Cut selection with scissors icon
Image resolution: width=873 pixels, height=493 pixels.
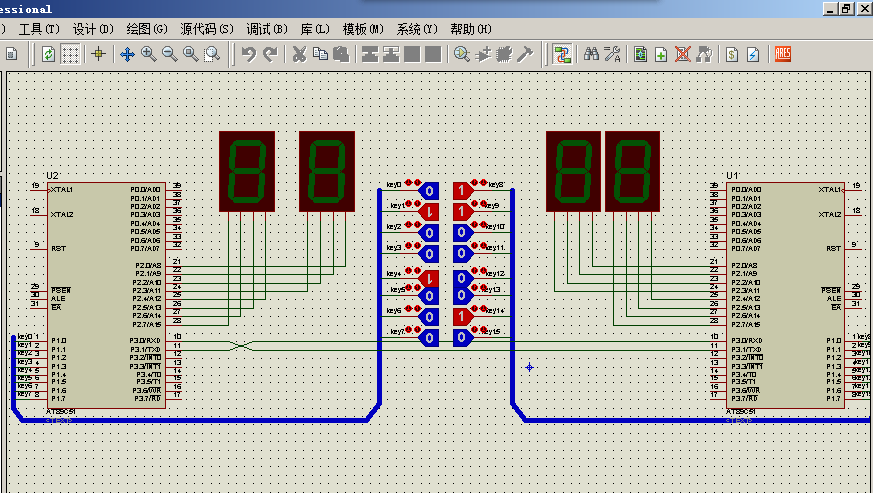coord(300,54)
